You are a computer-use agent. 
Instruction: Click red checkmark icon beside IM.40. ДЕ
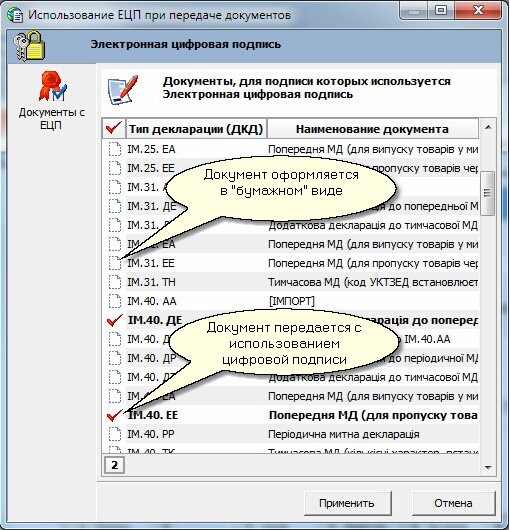[x=115, y=320]
